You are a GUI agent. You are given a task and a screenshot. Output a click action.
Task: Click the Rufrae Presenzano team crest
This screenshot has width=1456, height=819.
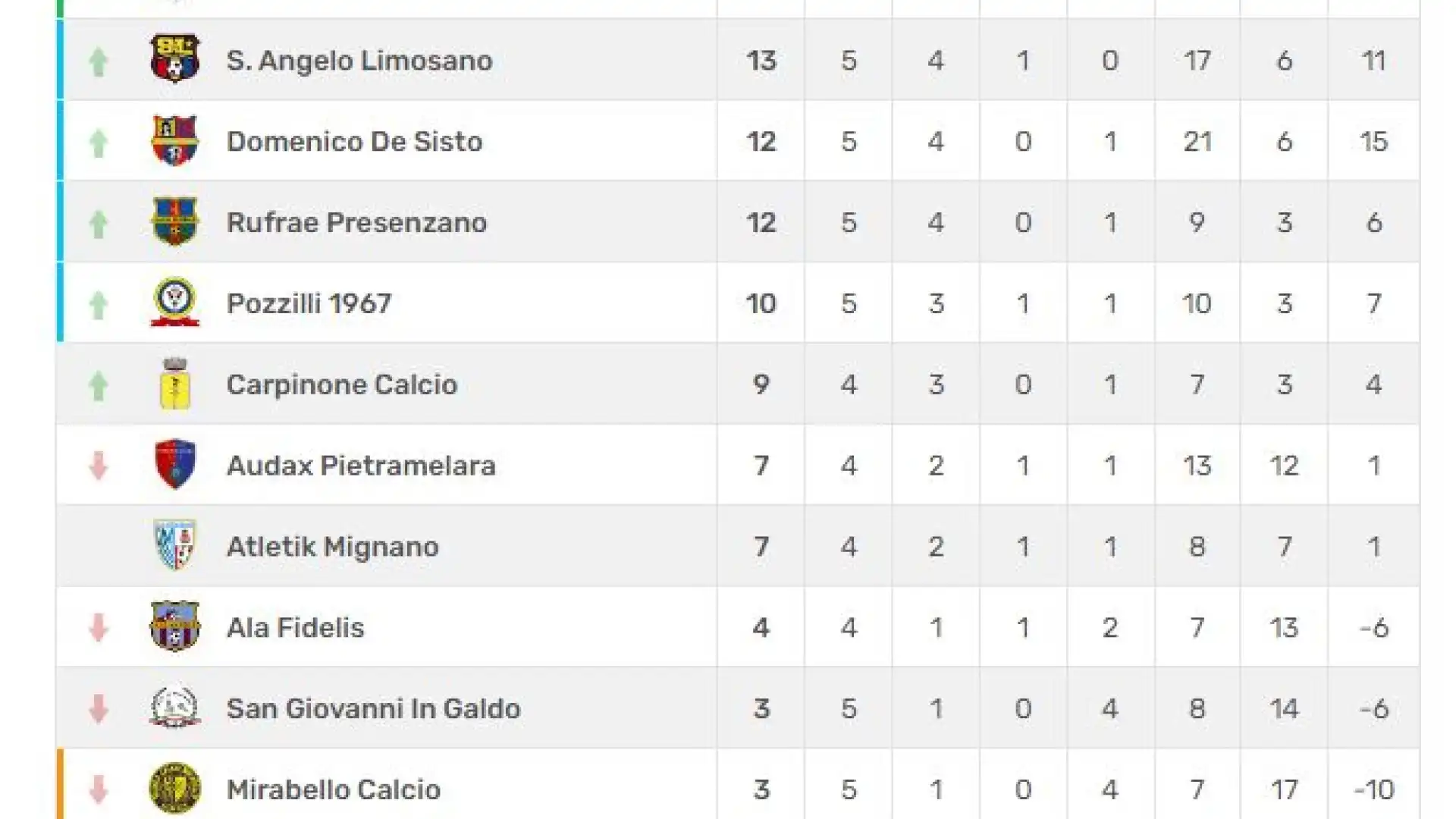175,221
